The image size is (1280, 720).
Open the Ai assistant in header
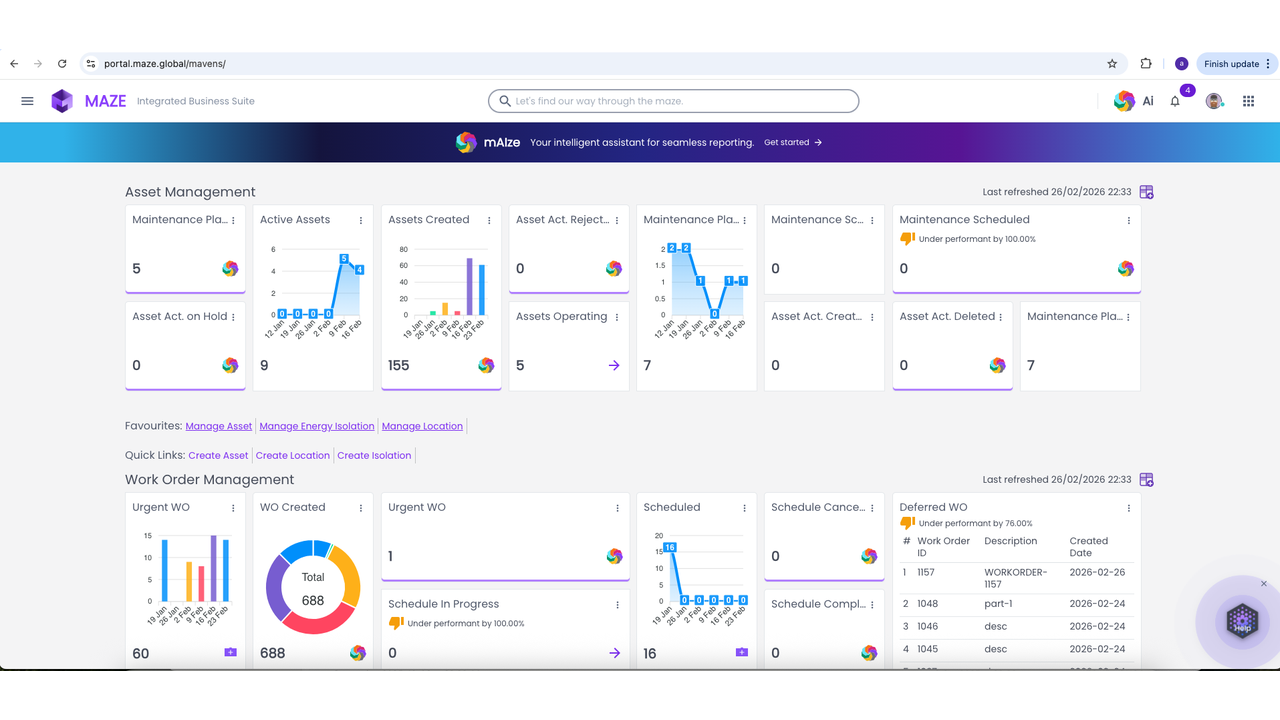point(1134,101)
